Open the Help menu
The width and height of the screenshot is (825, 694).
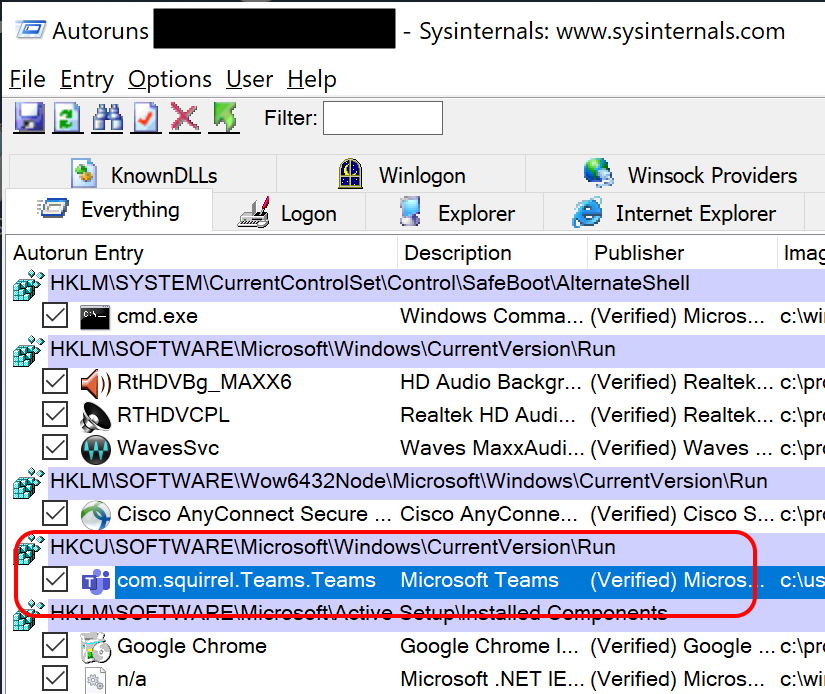coord(311,79)
